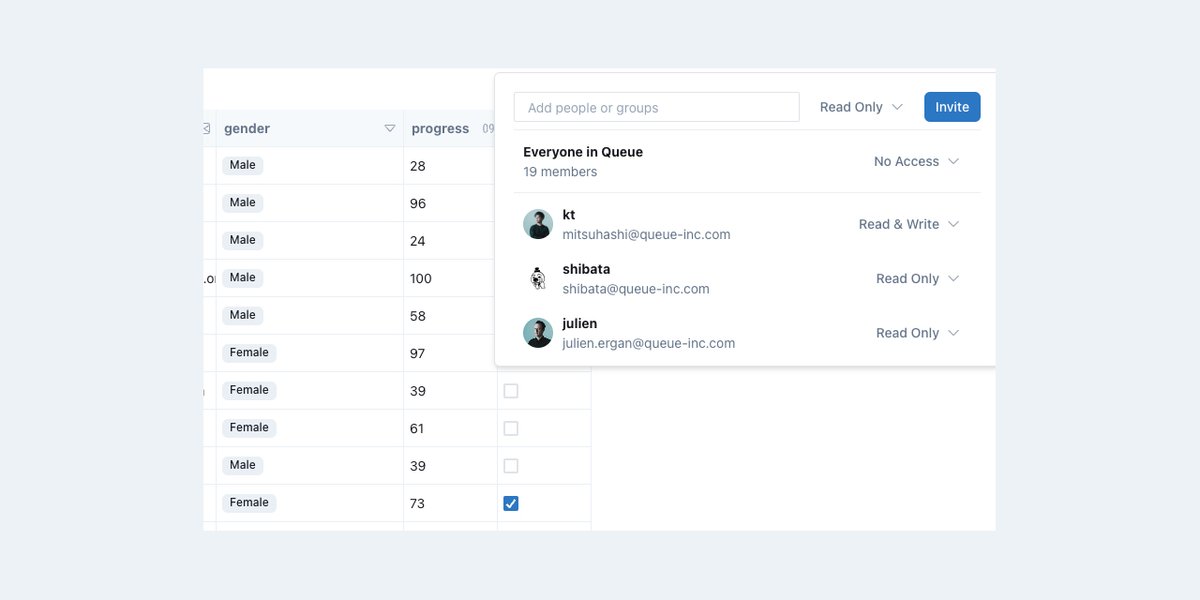Uncheck the checkbox in the progress 73 row
The image size is (1200, 600).
tap(511, 503)
